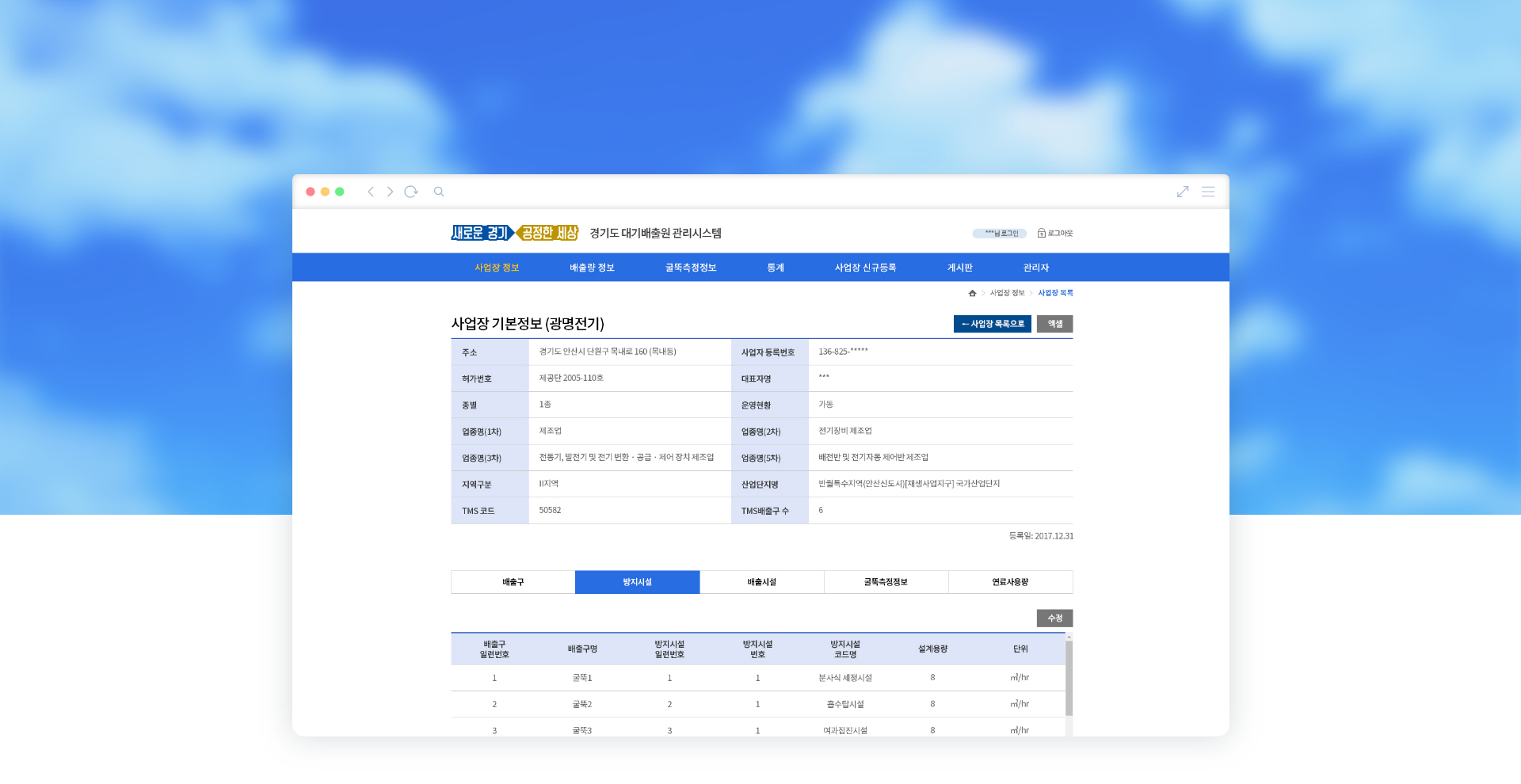Click the 사업장 목록 breadcrumb link
The height and width of the screenshot is (784, 1521).
pyautogui.click(x=1055, y=293)
